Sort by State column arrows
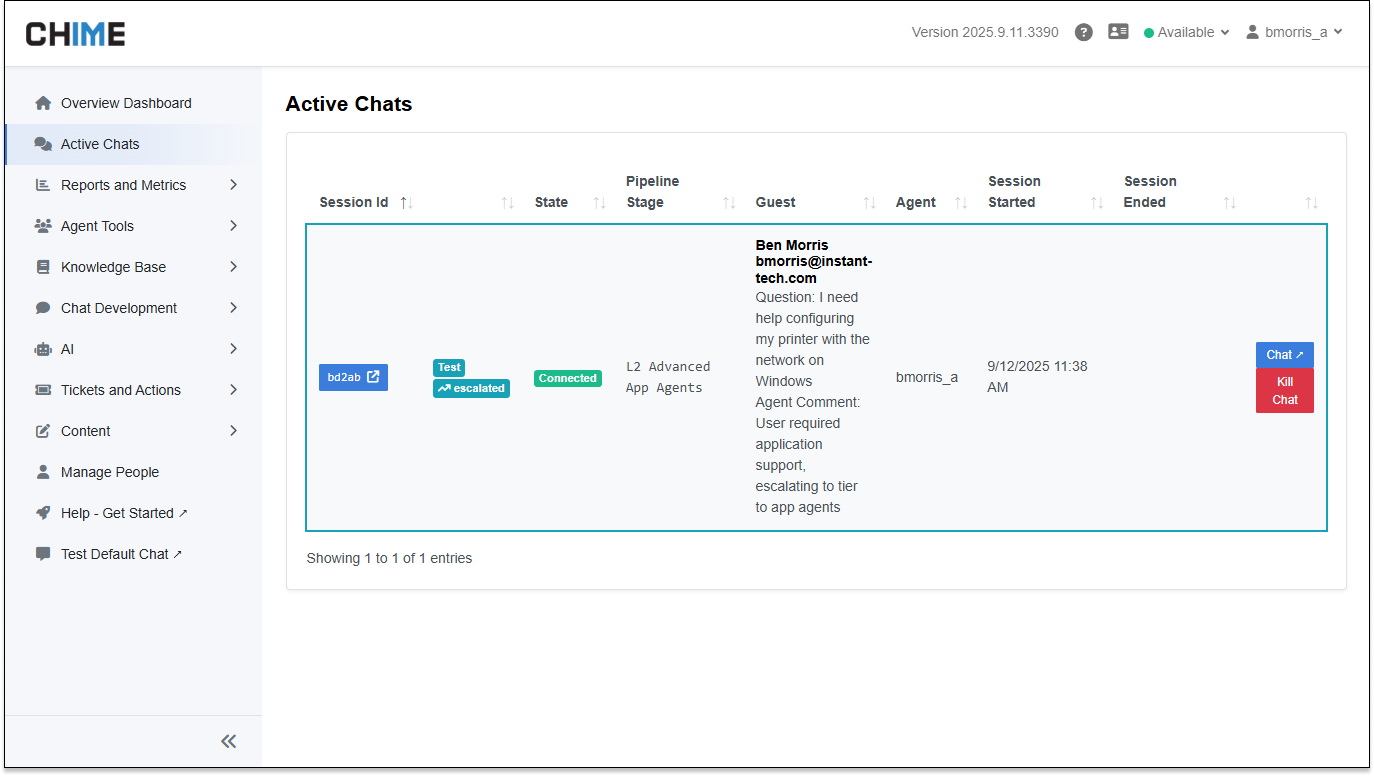Viewport: 1374px width, 776px height. tap(600, 203)
